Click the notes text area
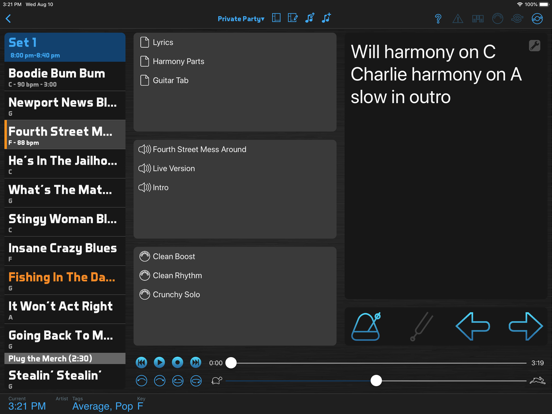The image size is (552, 414). click(446, 167)
